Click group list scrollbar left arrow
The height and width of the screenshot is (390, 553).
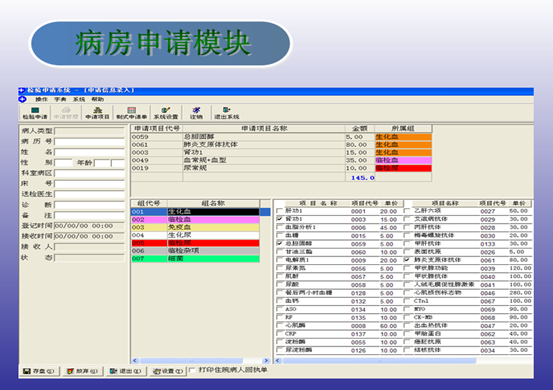point(135,361)
